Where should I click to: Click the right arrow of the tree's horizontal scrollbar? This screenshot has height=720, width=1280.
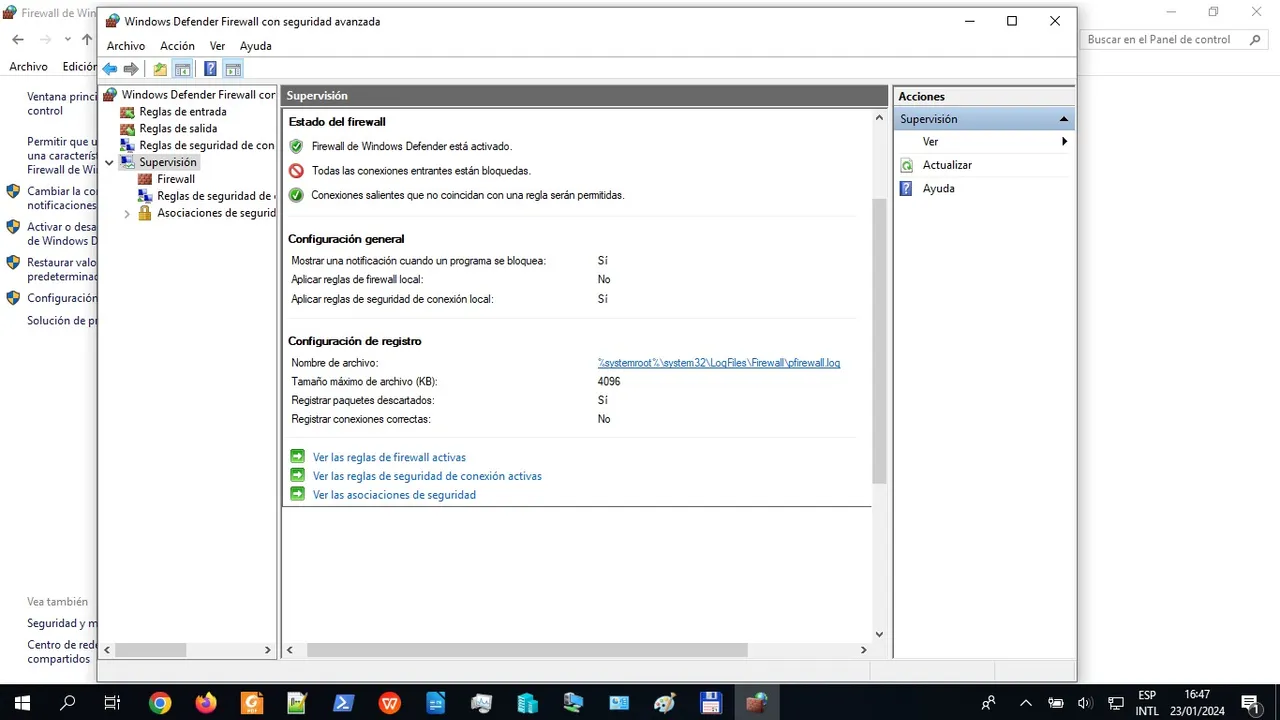pos(268,650)
